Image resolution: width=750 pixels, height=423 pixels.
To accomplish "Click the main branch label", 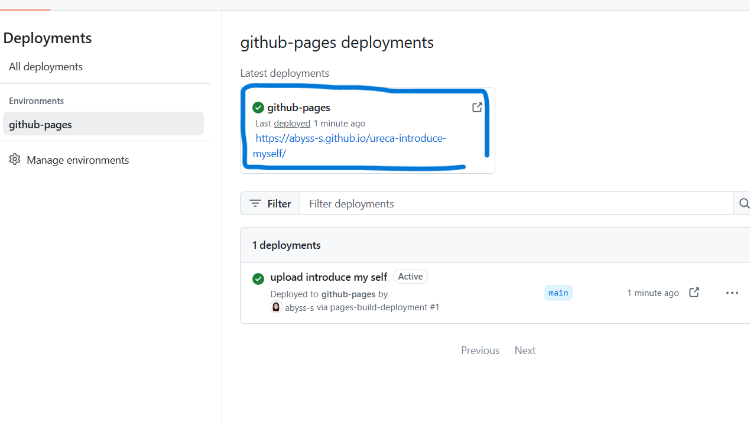I will pyautogui.click(x=558, y=293).
